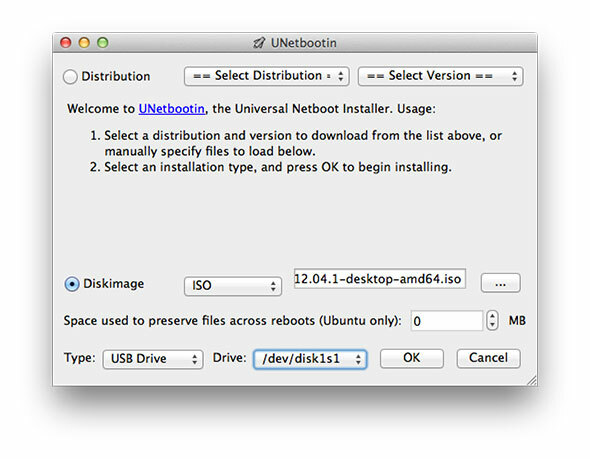Close the UNetbootin window with red button

coord(66,43)
